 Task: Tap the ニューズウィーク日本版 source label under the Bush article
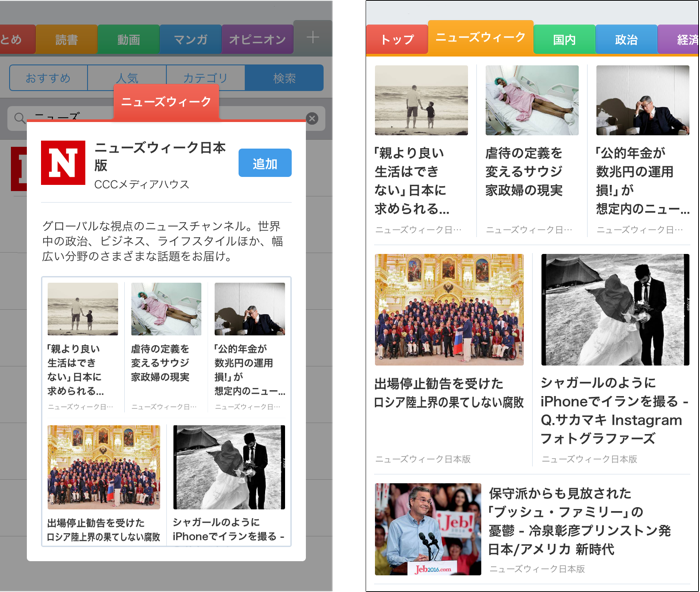pos(537,569)
